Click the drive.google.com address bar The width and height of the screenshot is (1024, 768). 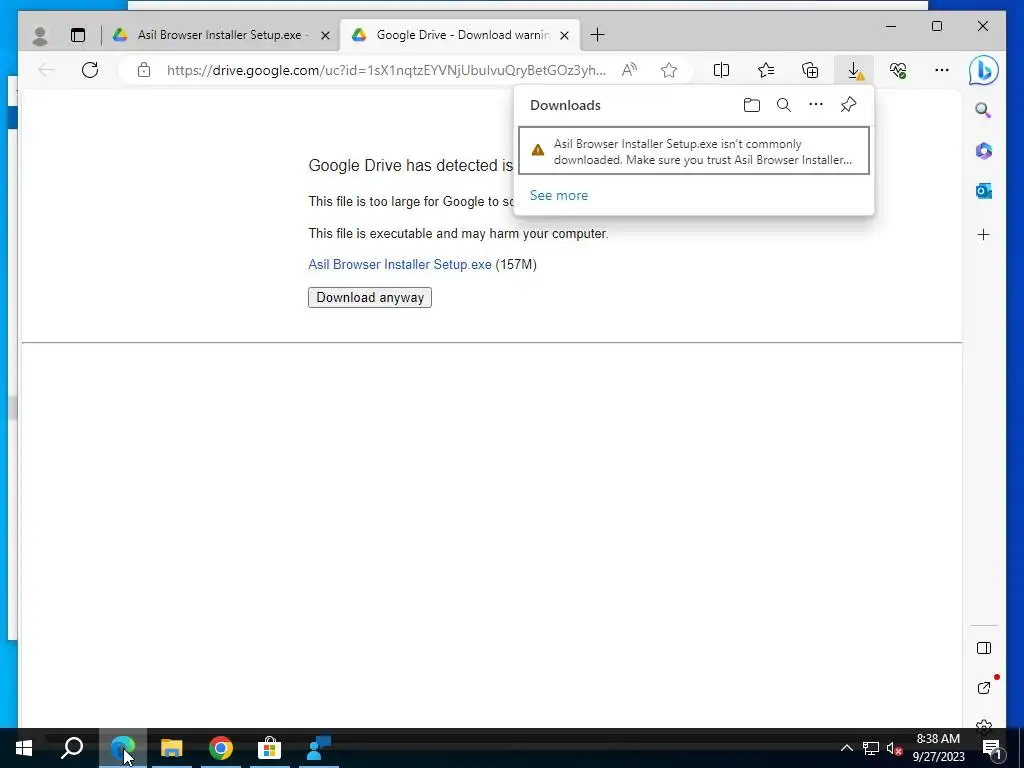(x=386, y=70)
